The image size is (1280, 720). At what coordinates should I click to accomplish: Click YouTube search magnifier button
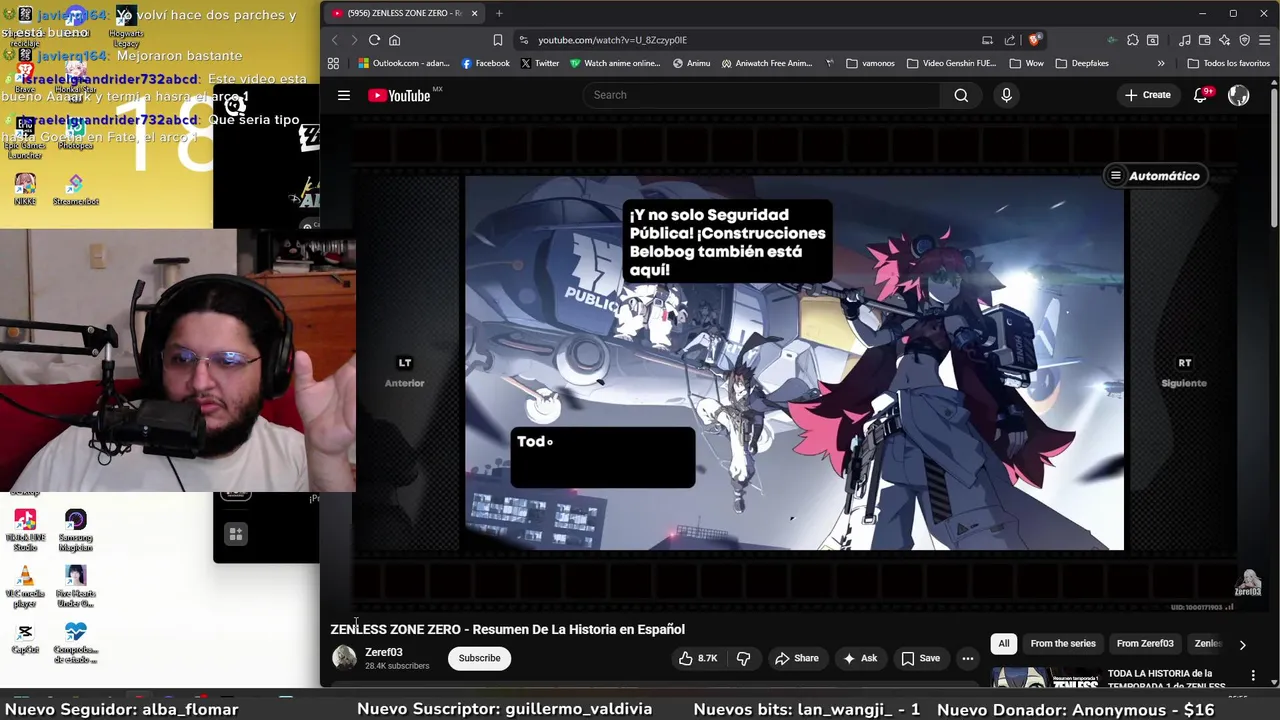point(961,95)
